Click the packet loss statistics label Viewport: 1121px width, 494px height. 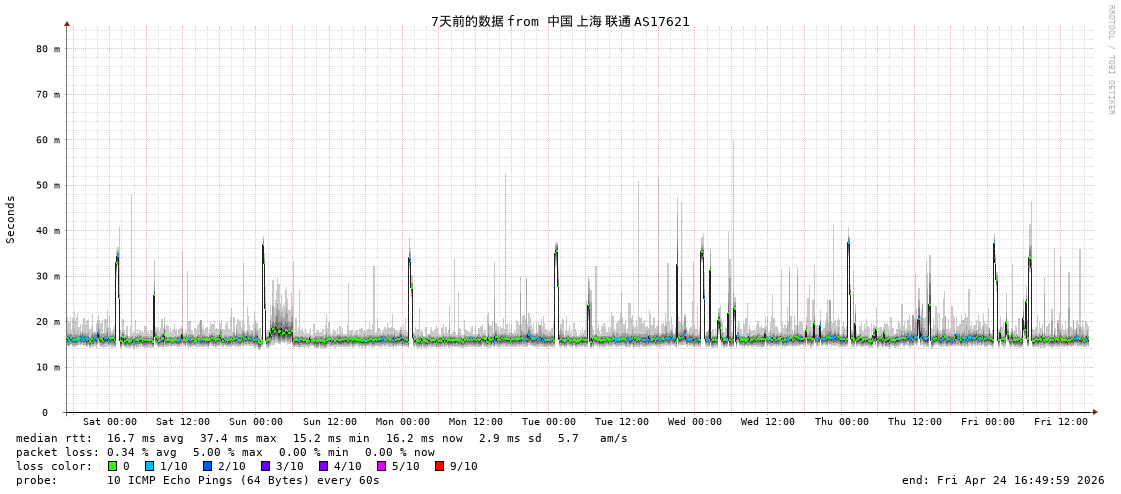(57, 452)
